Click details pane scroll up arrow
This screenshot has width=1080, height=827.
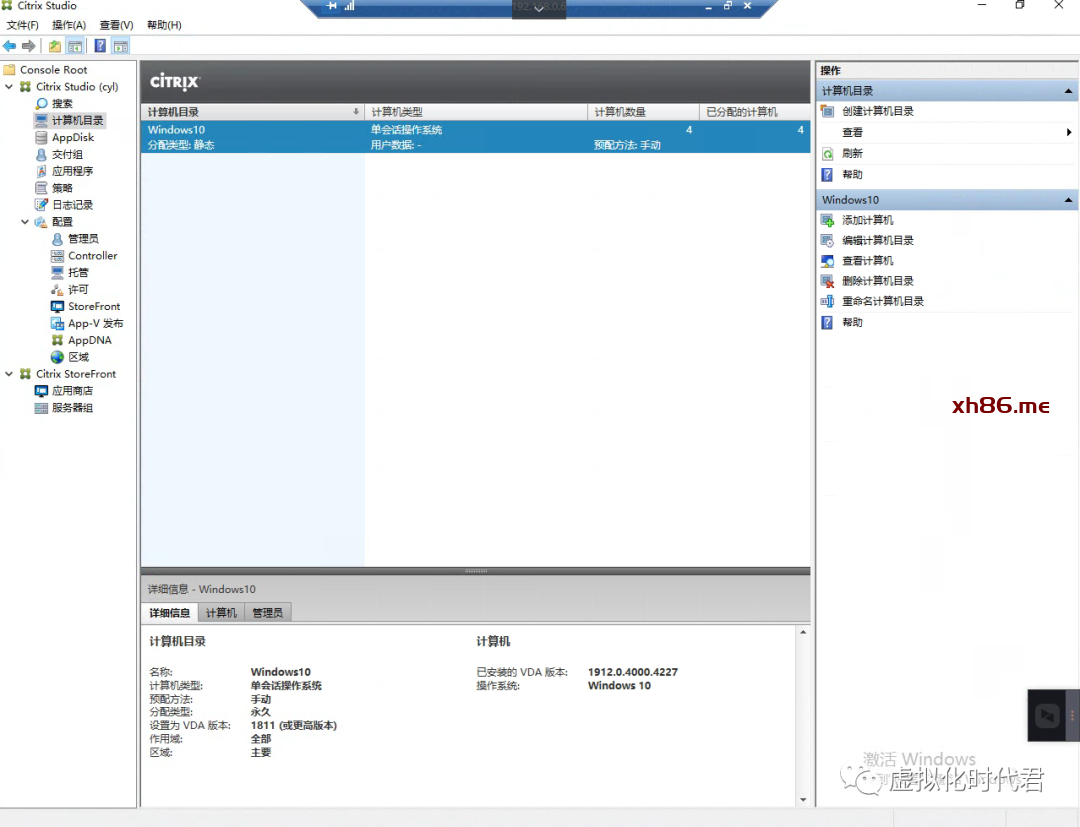[803, 632]
